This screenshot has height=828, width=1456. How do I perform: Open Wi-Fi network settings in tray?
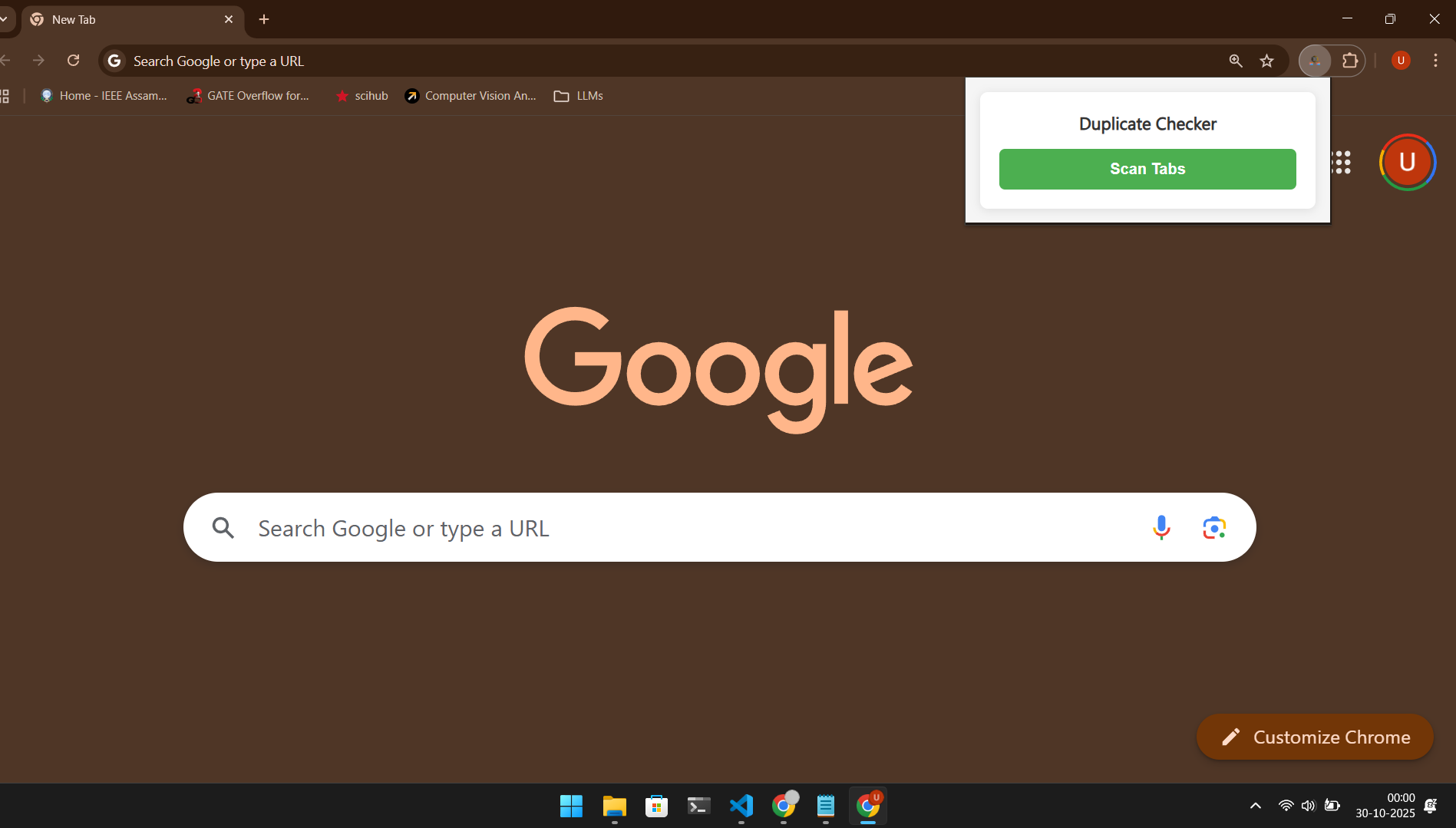(1286, 806)
